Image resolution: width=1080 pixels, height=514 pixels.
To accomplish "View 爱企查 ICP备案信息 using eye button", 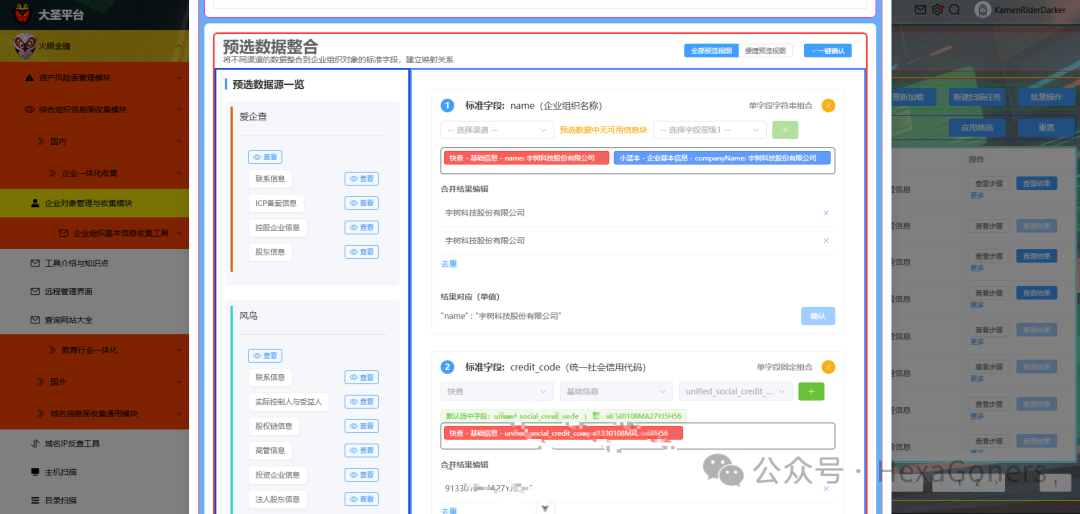I will (x=362, y=203).
